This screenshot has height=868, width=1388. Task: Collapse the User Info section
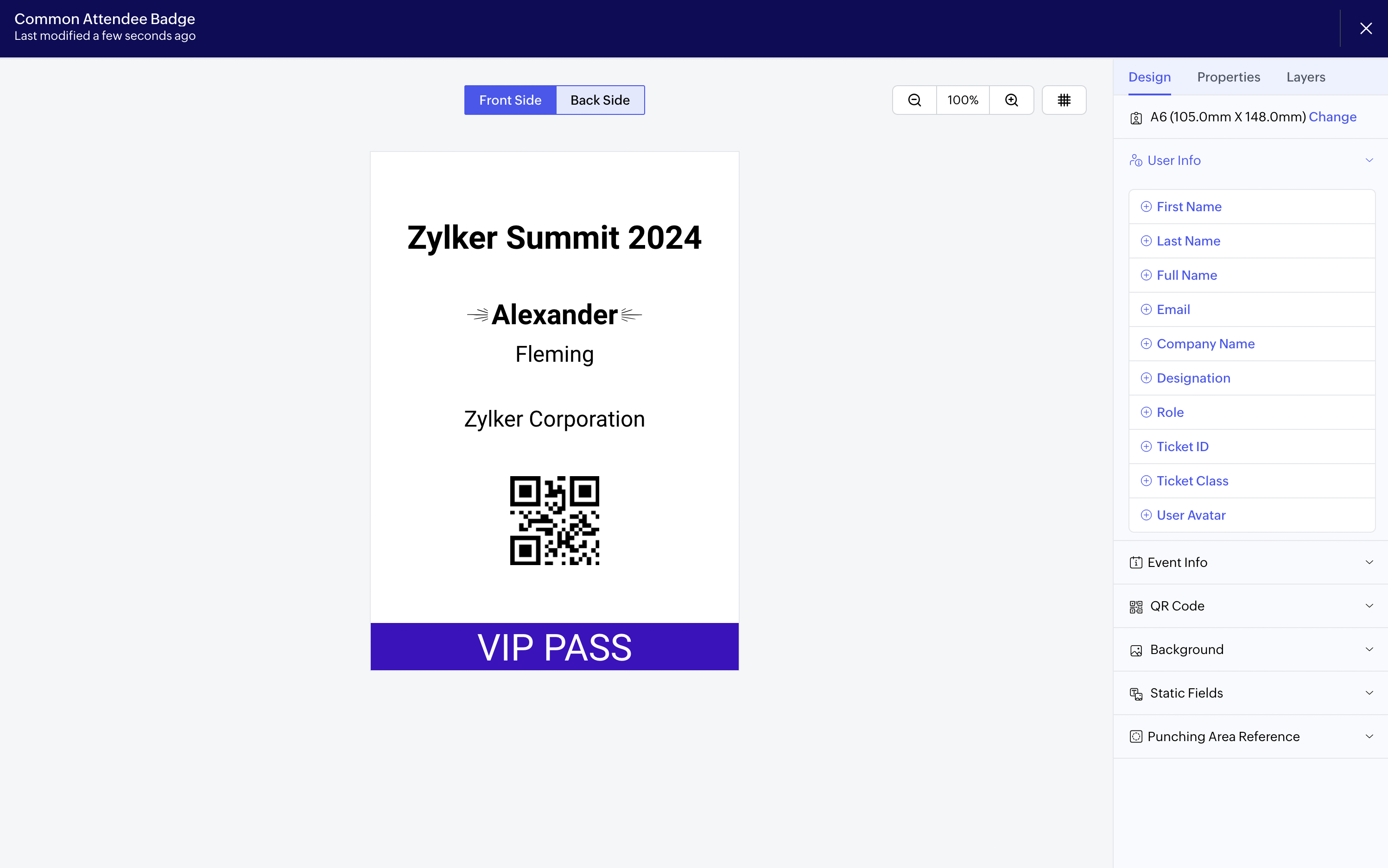click(x=1369, y=160)
